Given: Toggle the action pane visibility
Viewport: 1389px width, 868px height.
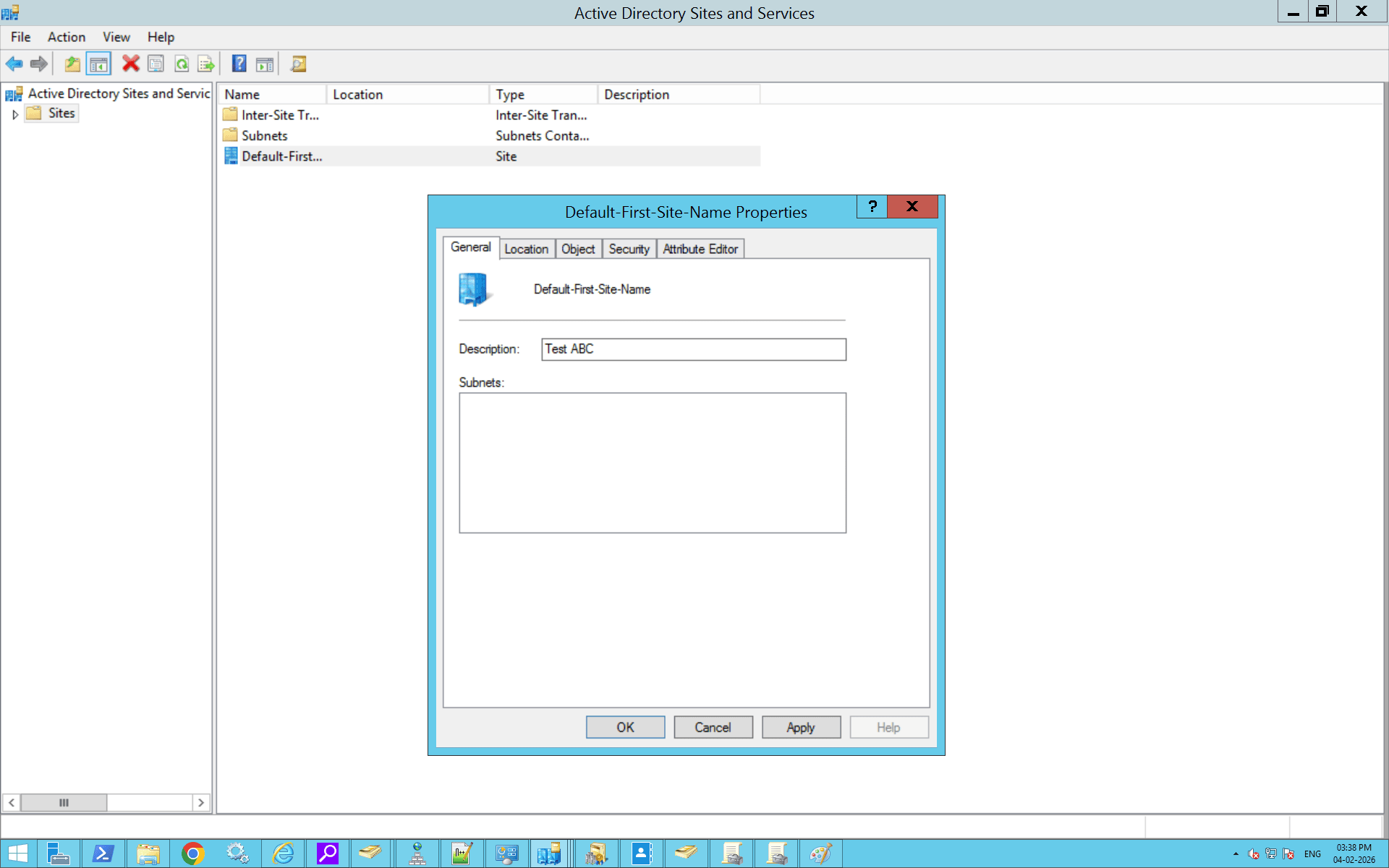Looking at the screenshot, I should coord(265,64).
